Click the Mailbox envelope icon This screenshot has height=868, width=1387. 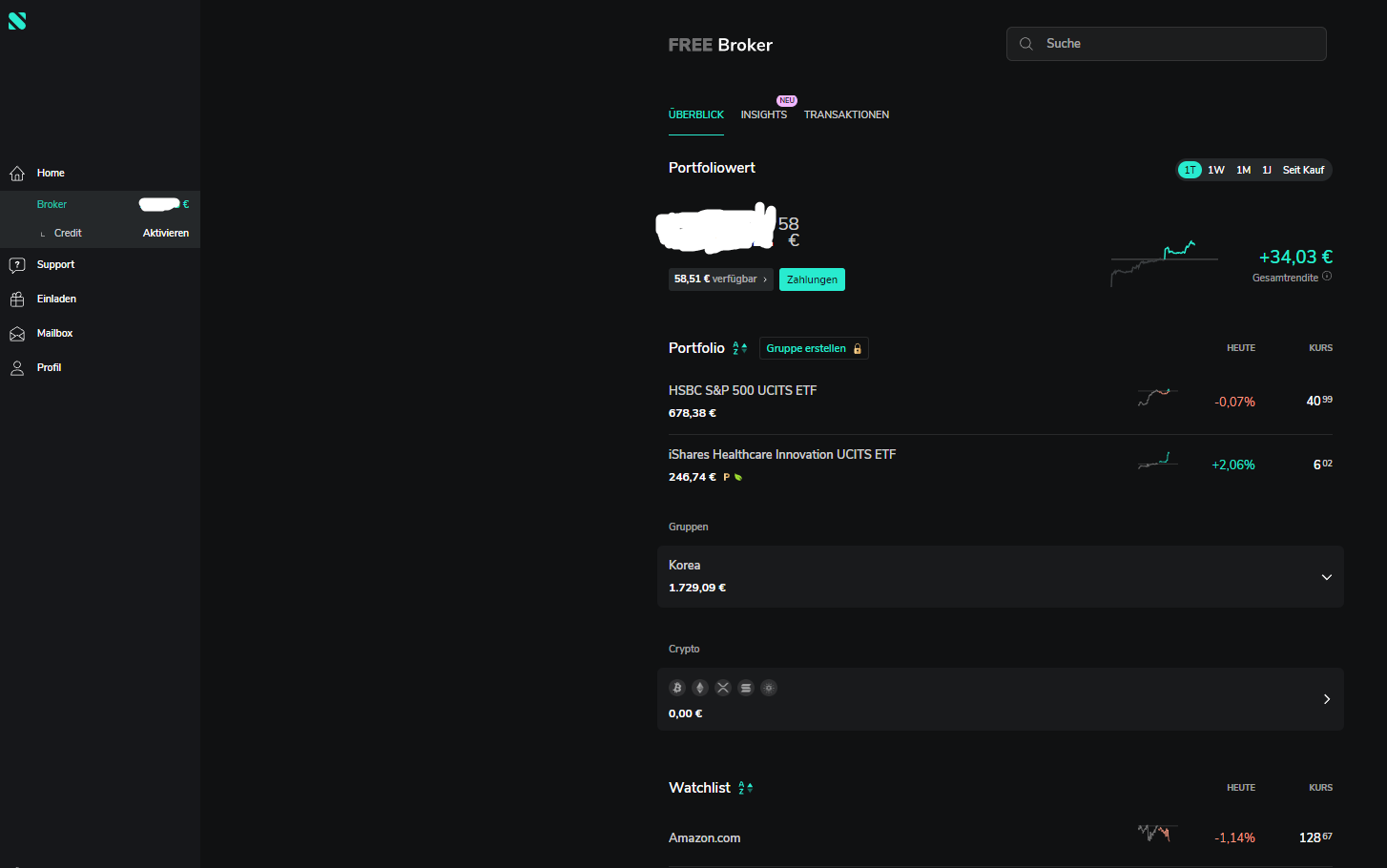(17, 334)
